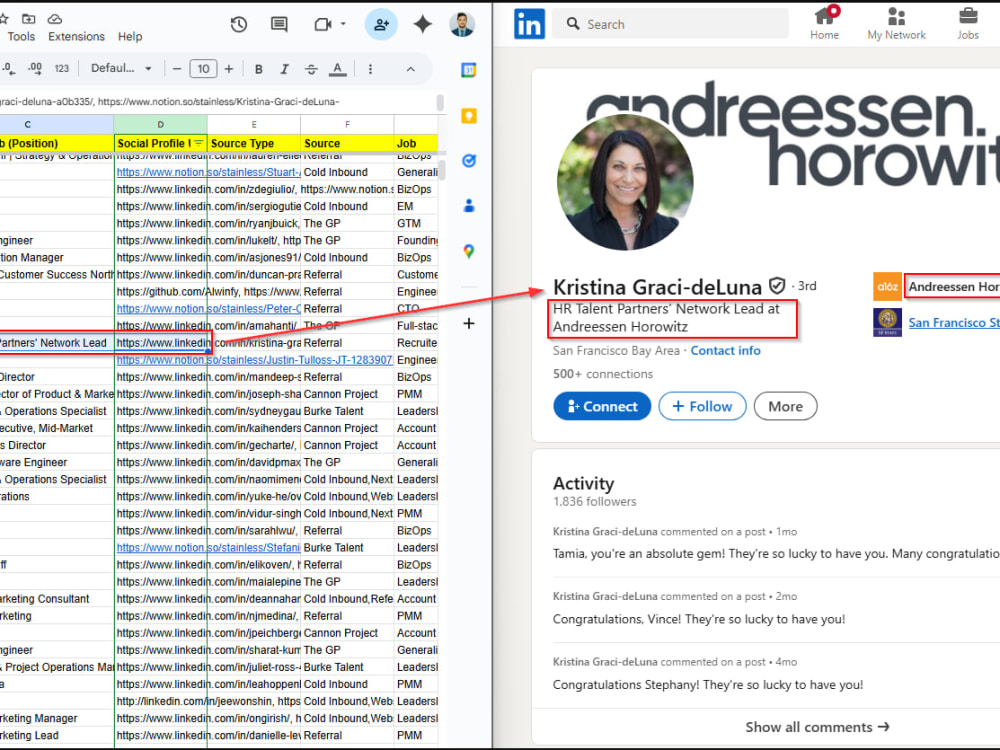Click the a16z company logo
The height and width of the screenshot is (750, 1000).
click(x=887, y=286)
